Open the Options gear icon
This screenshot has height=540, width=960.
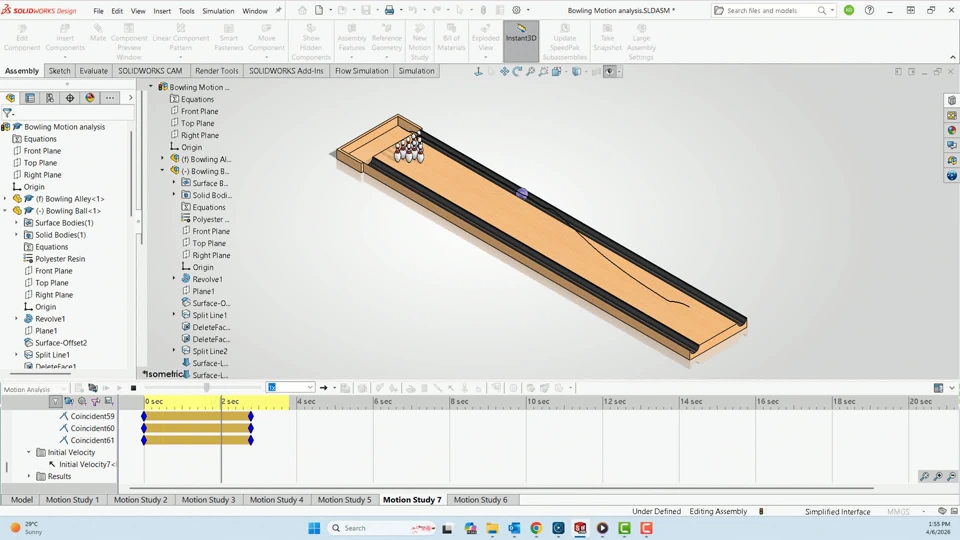[516, 10]
